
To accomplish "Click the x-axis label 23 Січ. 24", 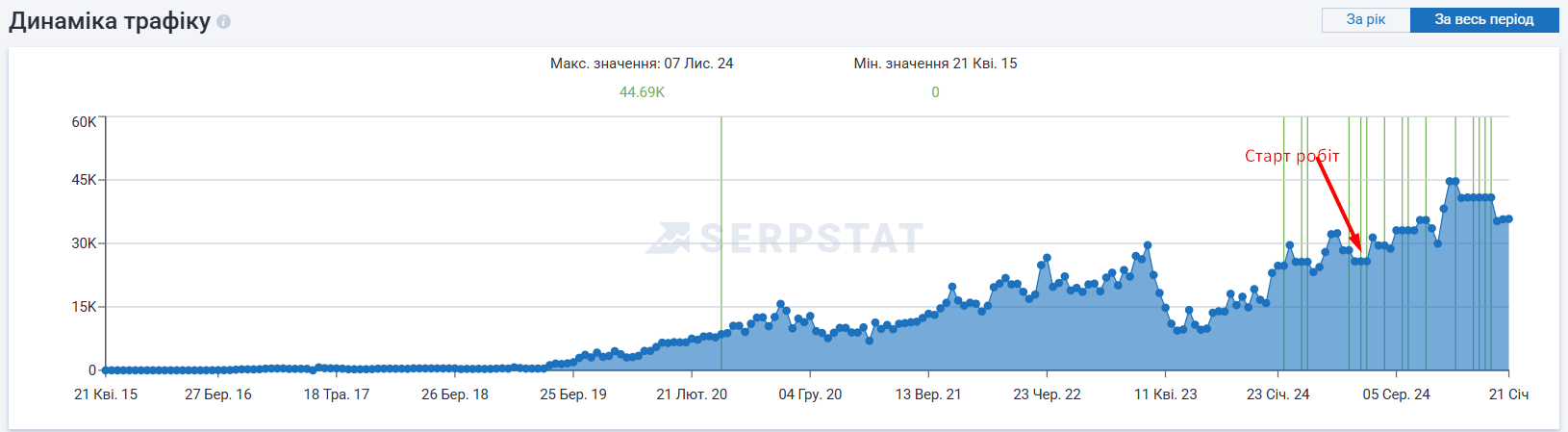I will [1278, 394].
